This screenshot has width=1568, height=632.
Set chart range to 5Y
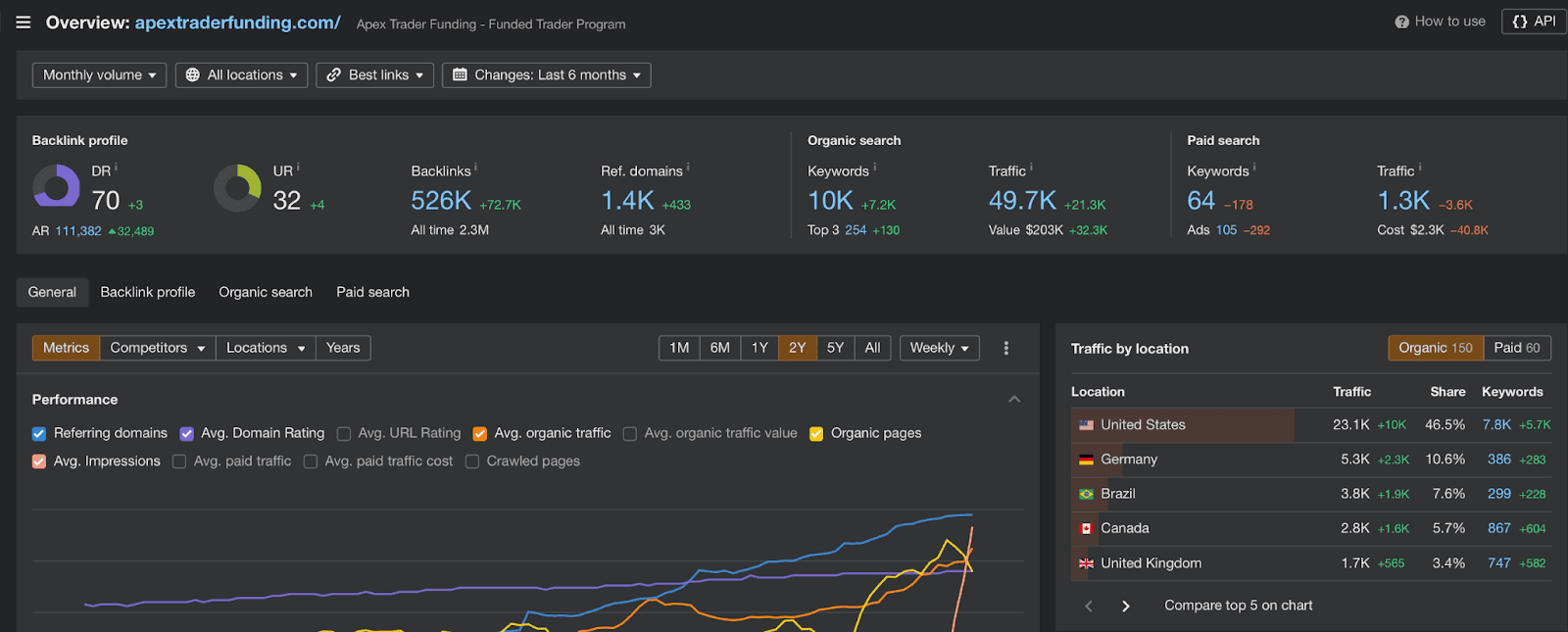tap(835, 348)
